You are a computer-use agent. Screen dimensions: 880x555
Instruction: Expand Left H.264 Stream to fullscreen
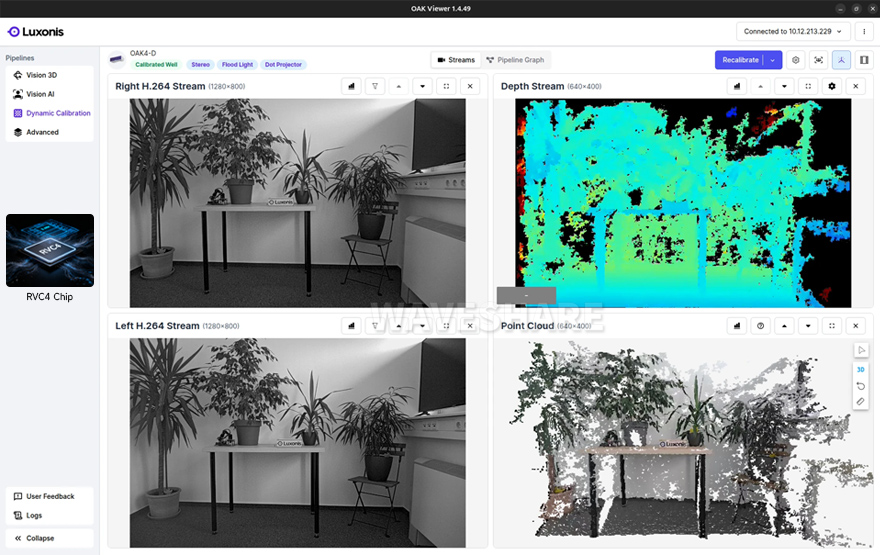(446, 326)
